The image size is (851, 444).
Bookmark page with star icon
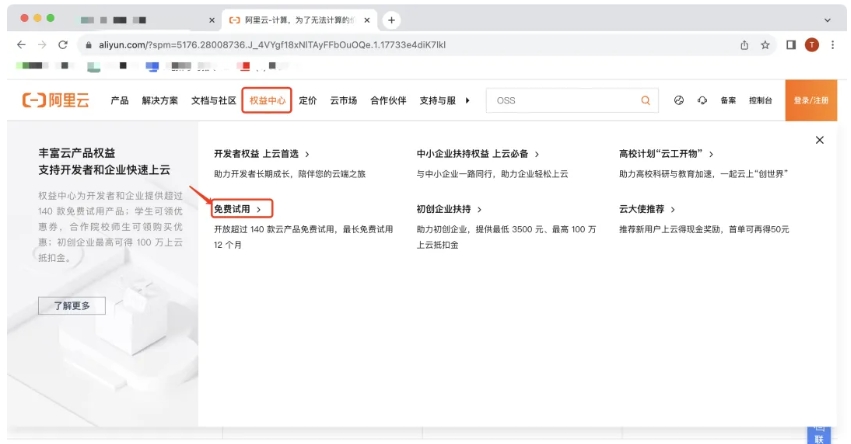(765, 45)
